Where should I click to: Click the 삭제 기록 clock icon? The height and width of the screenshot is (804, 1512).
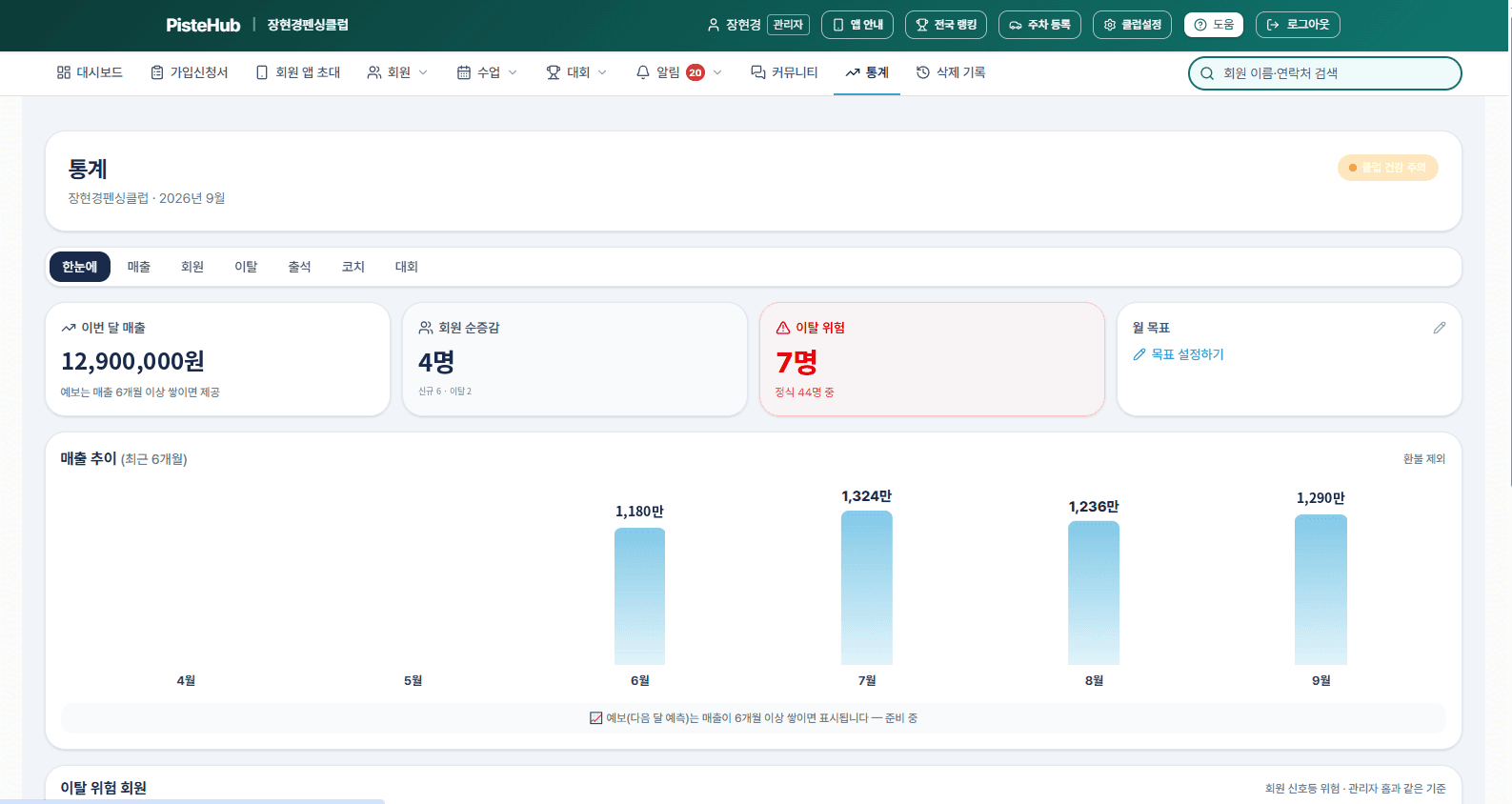click(x=923, y=72)
